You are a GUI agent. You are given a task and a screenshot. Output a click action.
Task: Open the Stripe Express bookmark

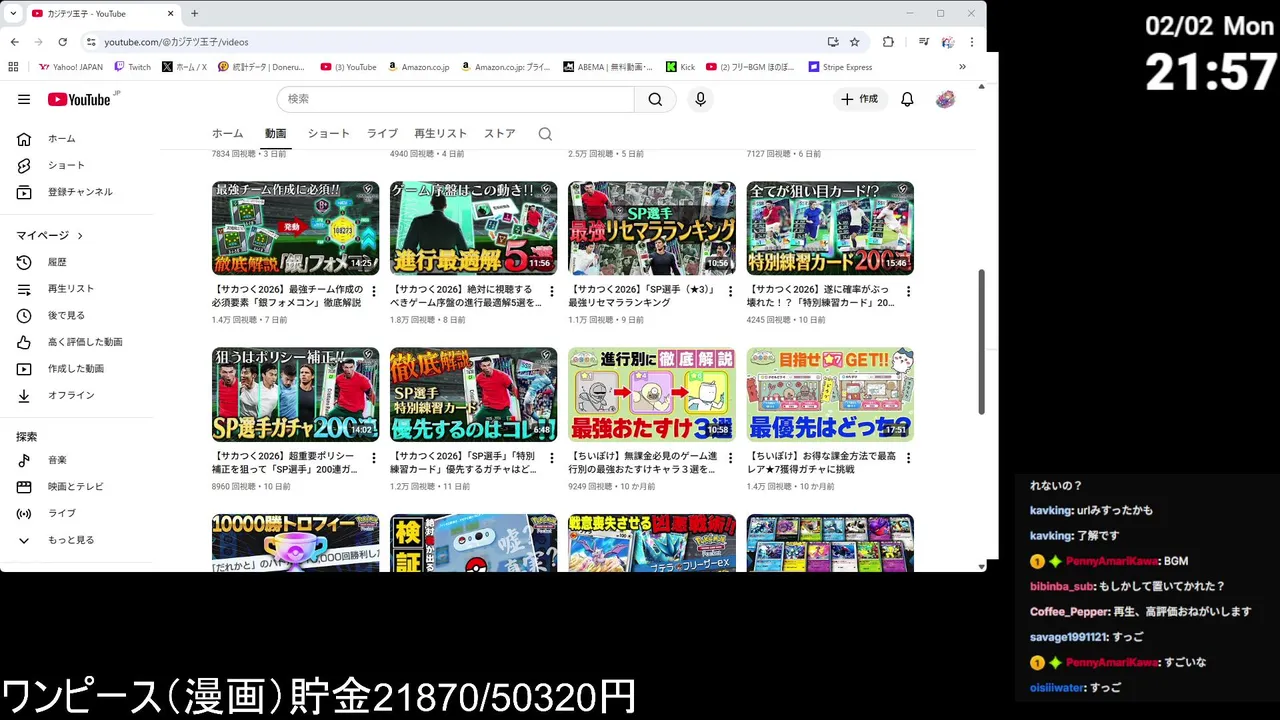pos(840,67)
